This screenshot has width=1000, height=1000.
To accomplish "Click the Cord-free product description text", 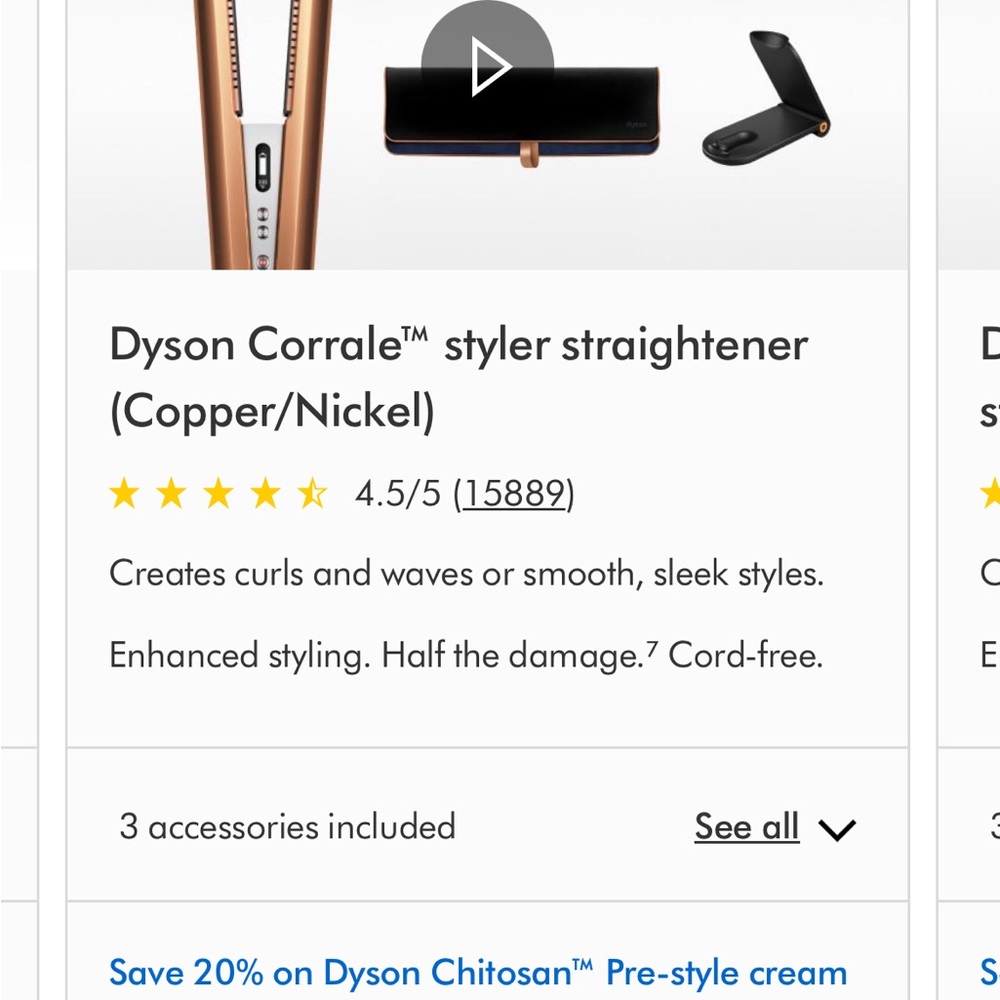I will (x=746, y=655).
